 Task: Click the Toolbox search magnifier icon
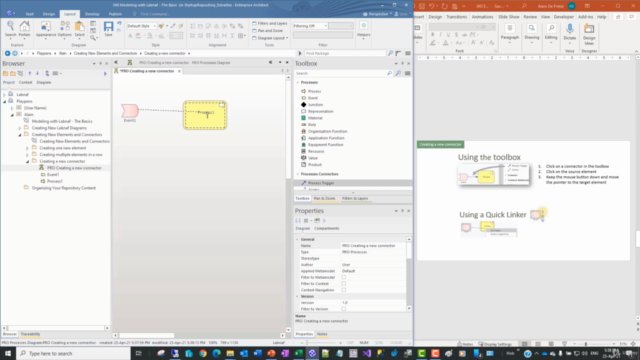[389, 73]
